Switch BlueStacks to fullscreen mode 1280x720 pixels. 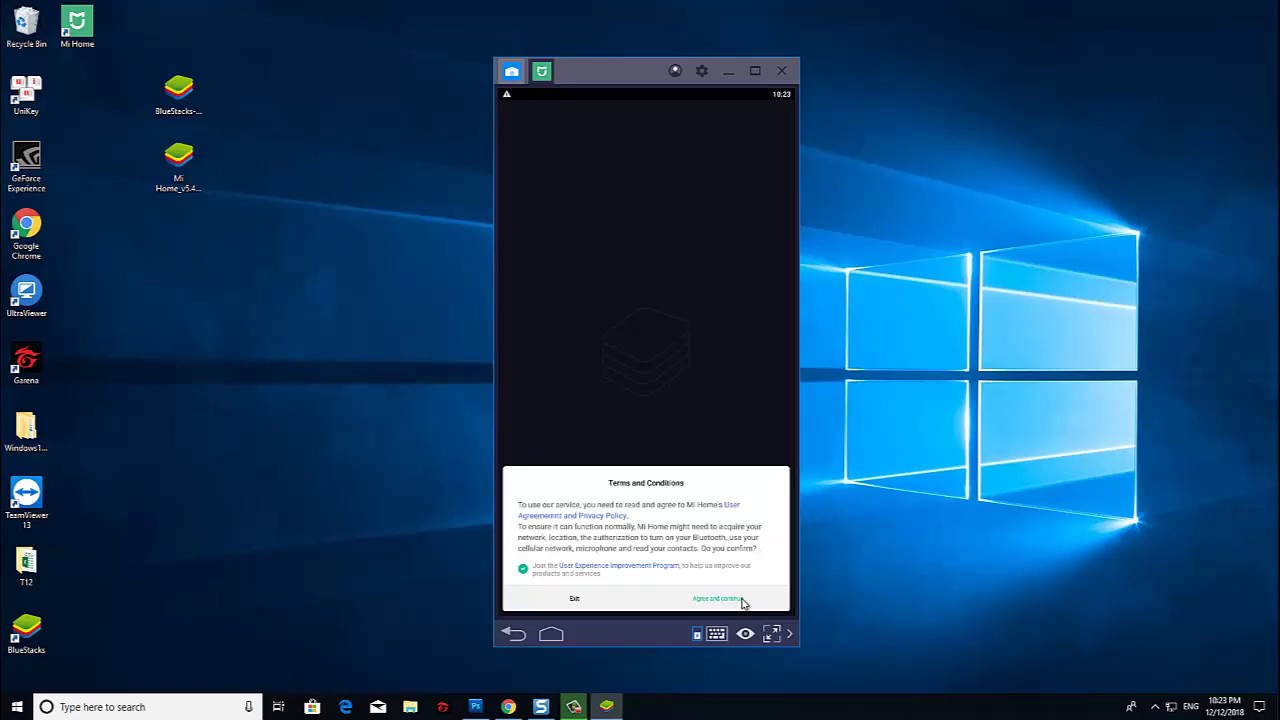pyautogui.click(x=771, y=634)
